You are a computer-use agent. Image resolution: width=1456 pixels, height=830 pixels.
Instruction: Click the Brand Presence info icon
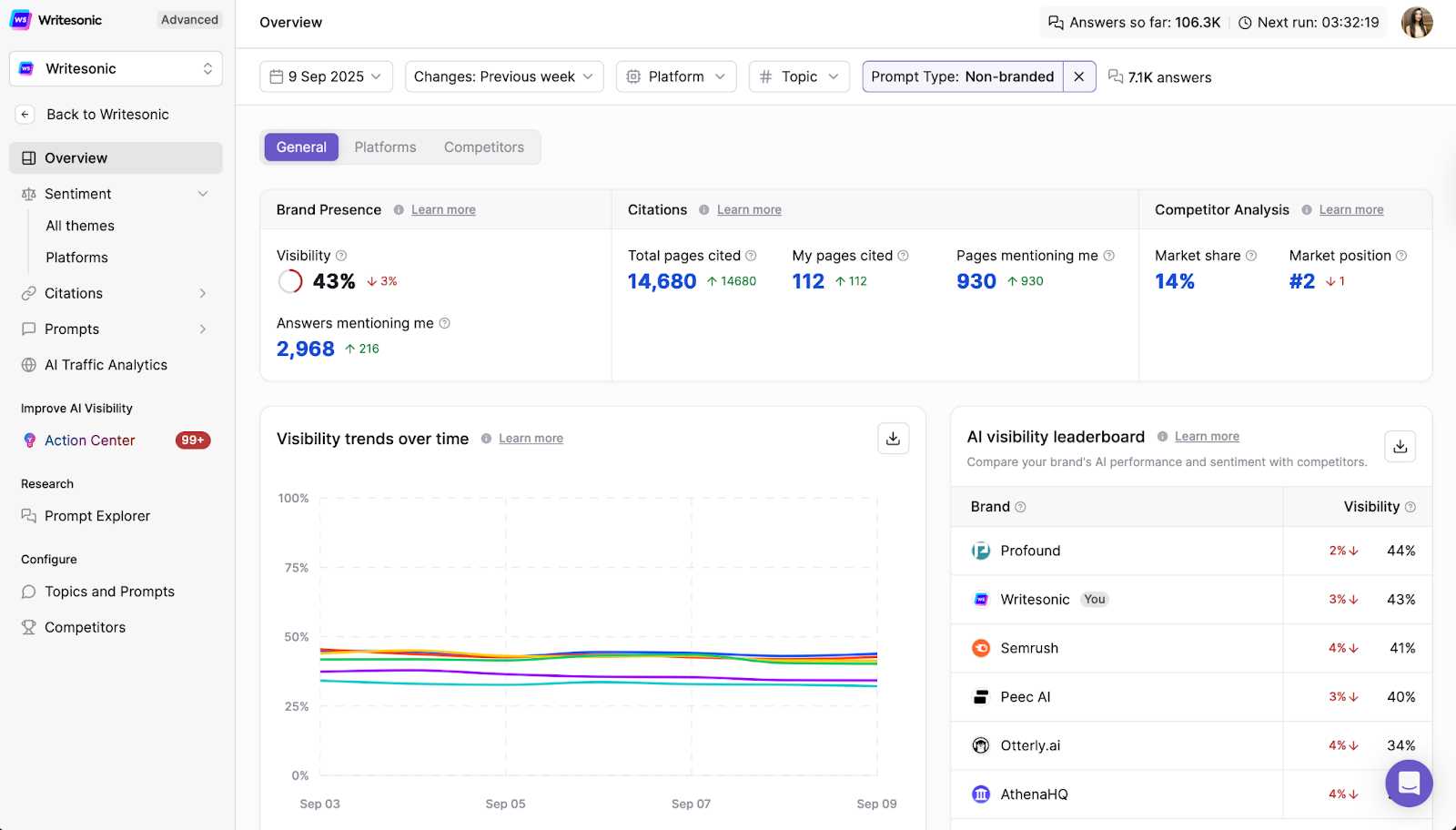(399, 210)
